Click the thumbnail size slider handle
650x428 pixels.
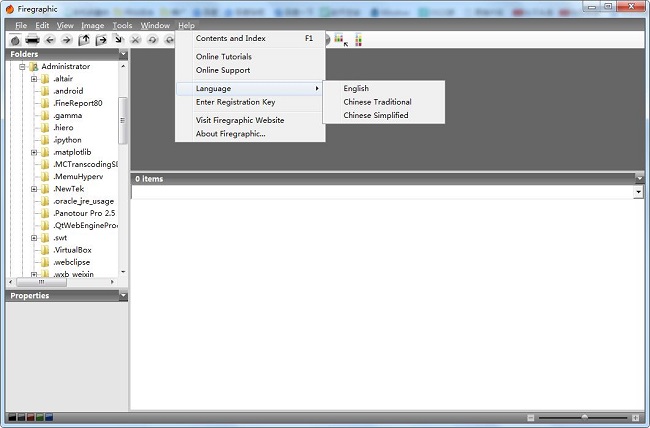click(x=585, y=417)
